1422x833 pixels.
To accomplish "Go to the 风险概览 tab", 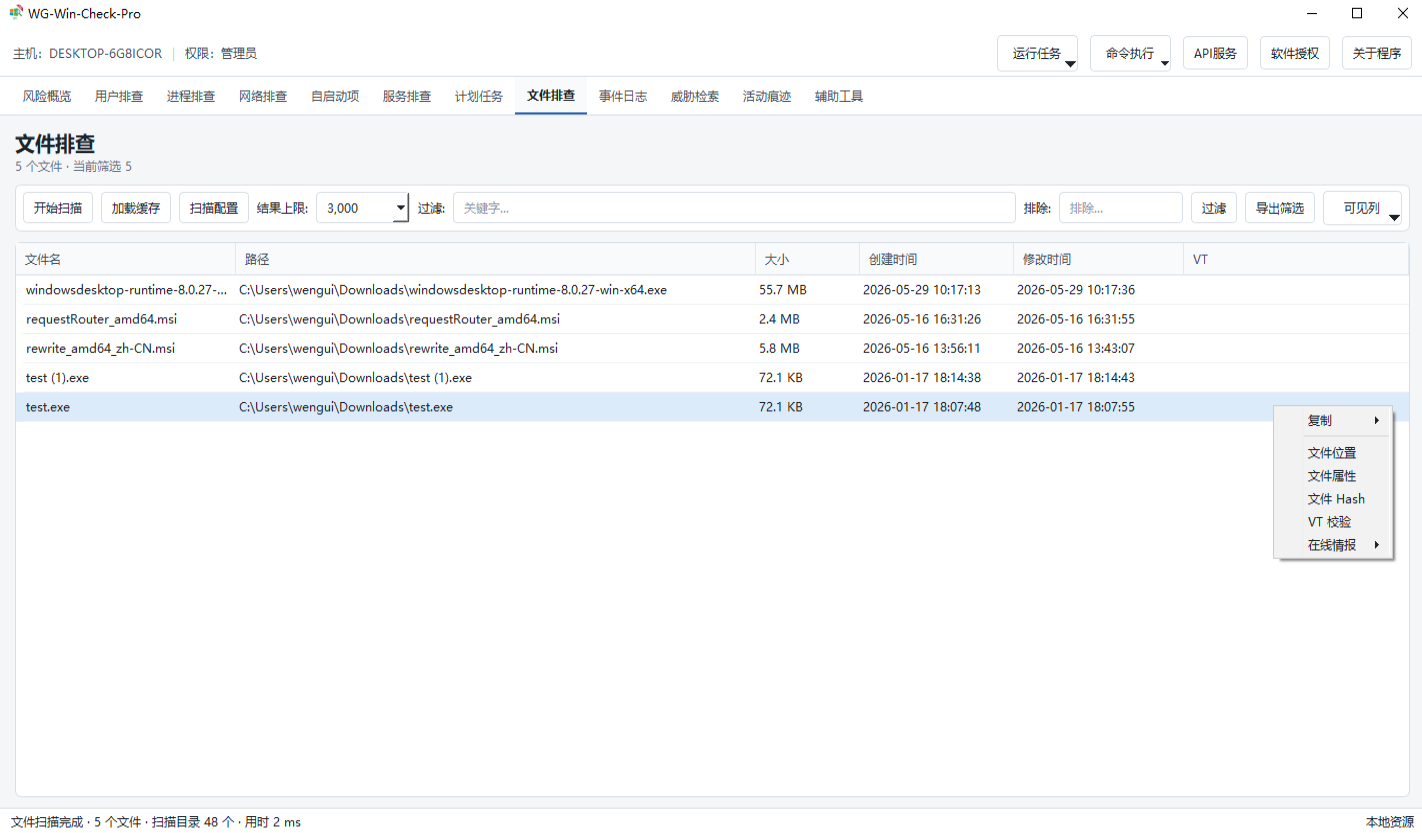I will [x=47, y=97].
